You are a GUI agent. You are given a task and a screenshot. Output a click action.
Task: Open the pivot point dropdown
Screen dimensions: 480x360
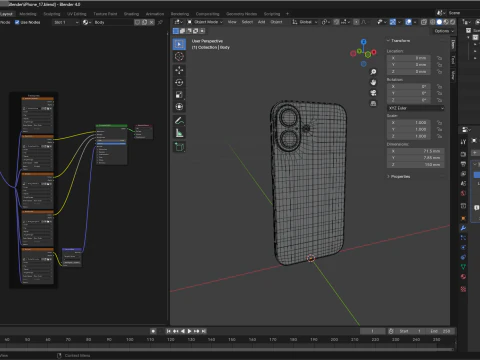click(x=325, y=22)
